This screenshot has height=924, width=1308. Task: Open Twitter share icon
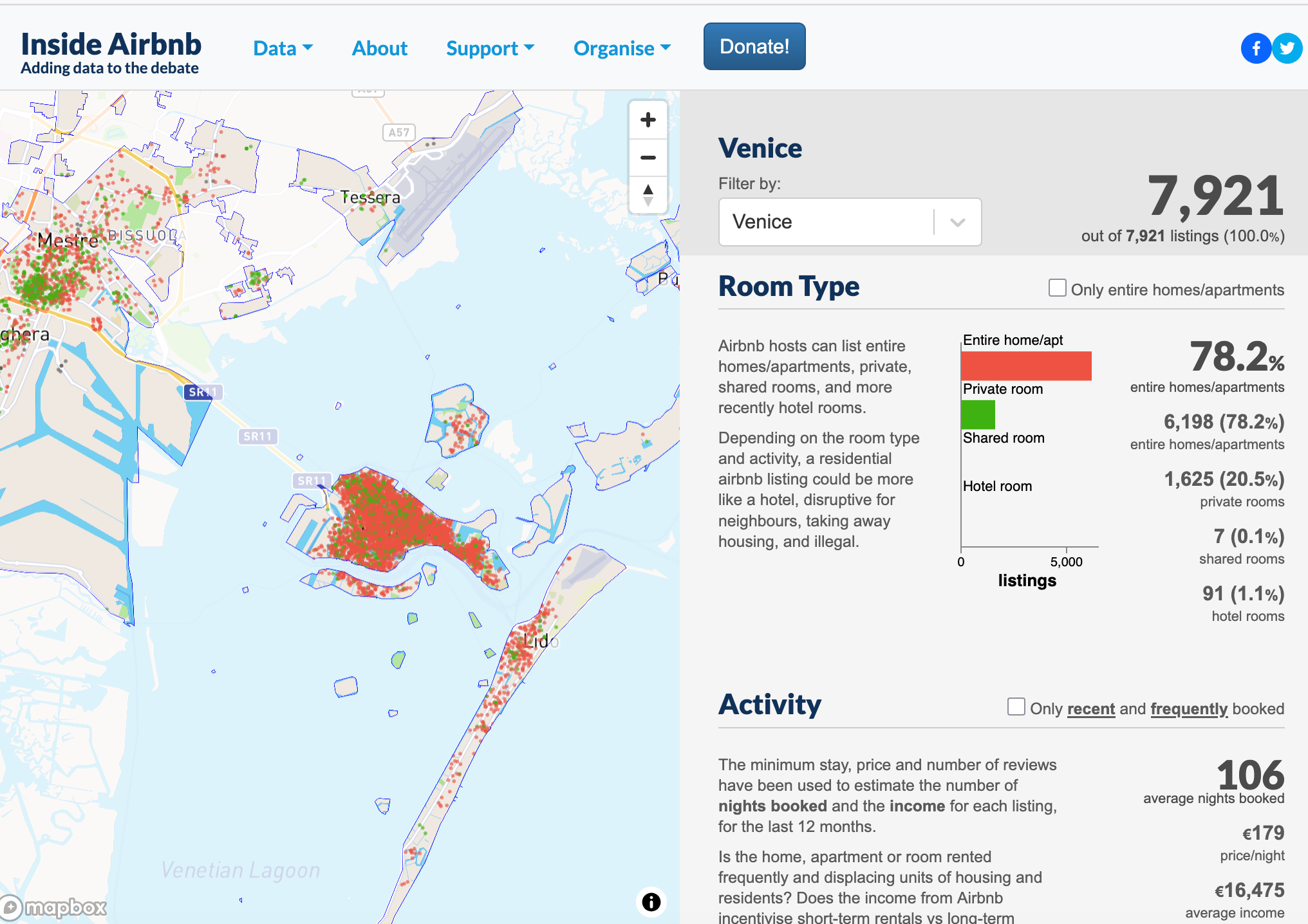[1287, 48]
